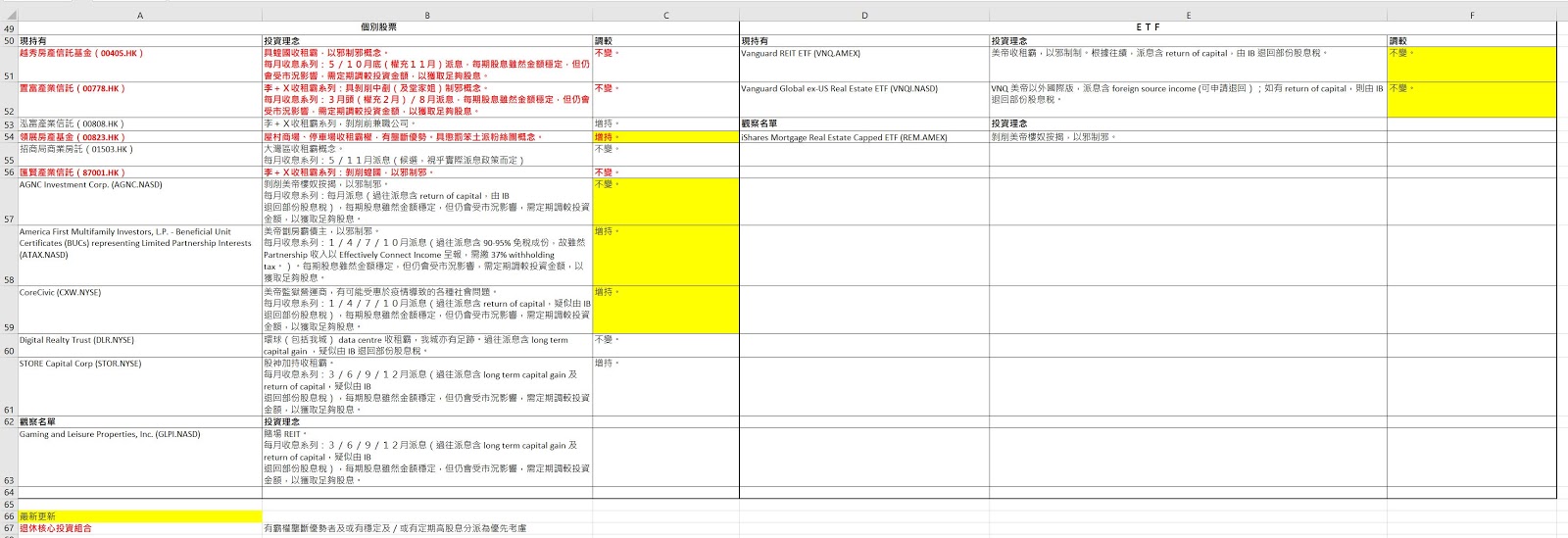Click the 賭場 REIT description cell
Image resolution: width=1568 pixels, height=538 pixels.
coord(427,457)
